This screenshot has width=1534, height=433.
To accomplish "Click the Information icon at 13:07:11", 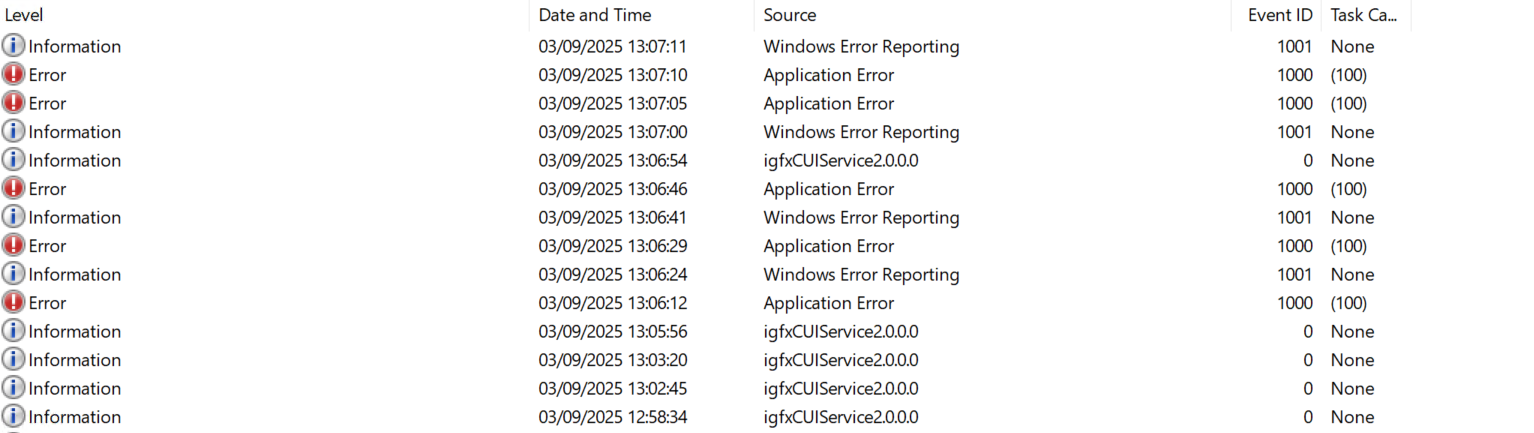I will (x=14, y=46).
